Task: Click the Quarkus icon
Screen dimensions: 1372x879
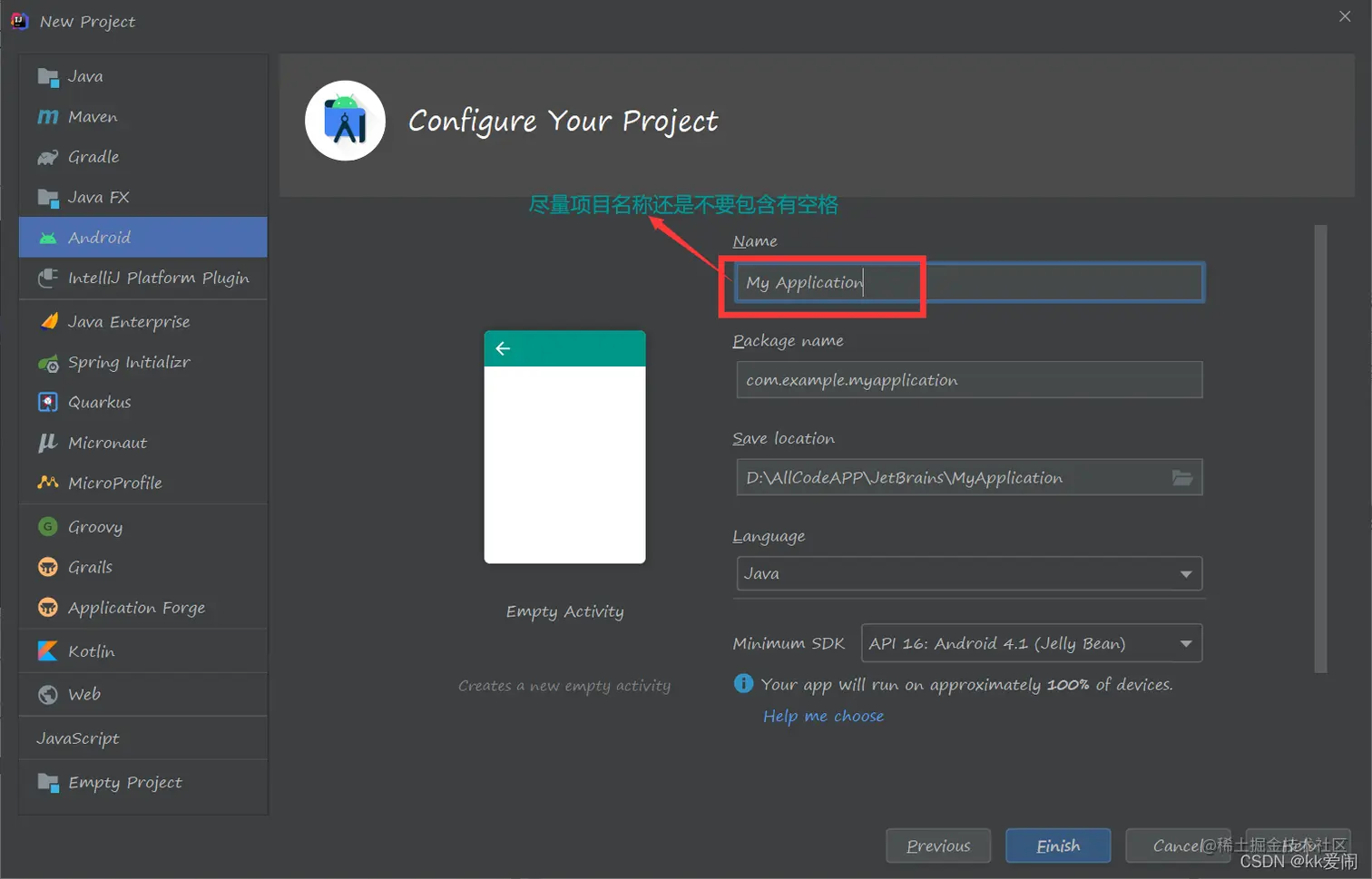Action: 48,402
